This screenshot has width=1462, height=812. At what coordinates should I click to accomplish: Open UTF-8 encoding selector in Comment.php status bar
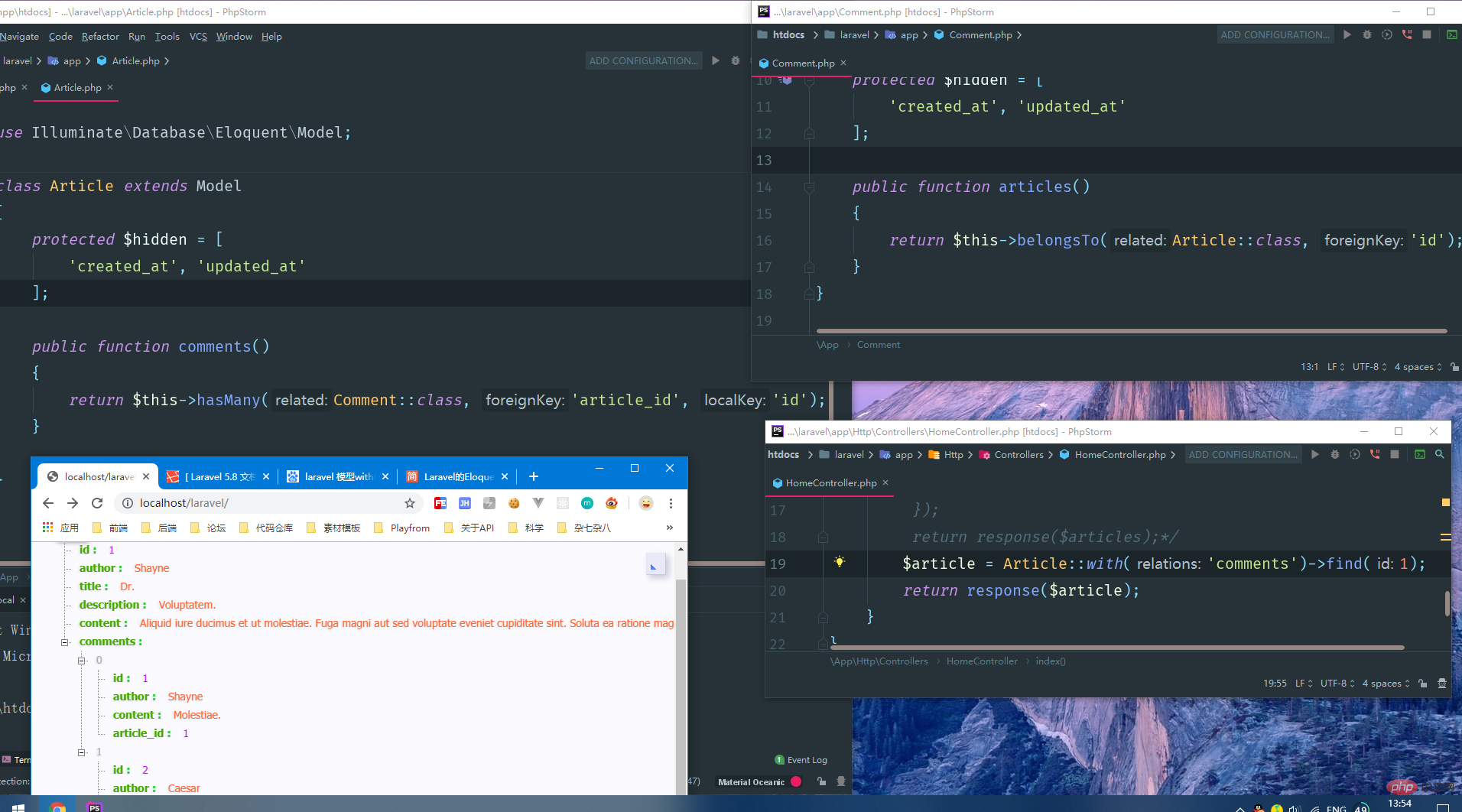click(x=1369, y=367)
